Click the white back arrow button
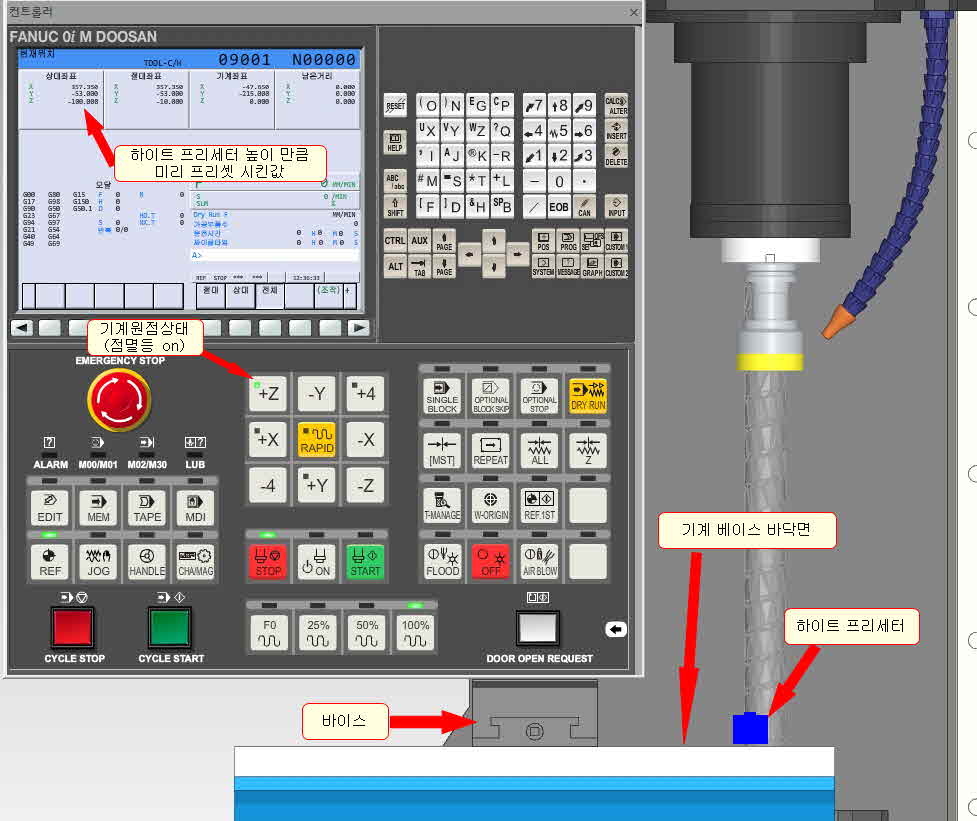Viewport: 977px width, 821px height. coord(616,630)
